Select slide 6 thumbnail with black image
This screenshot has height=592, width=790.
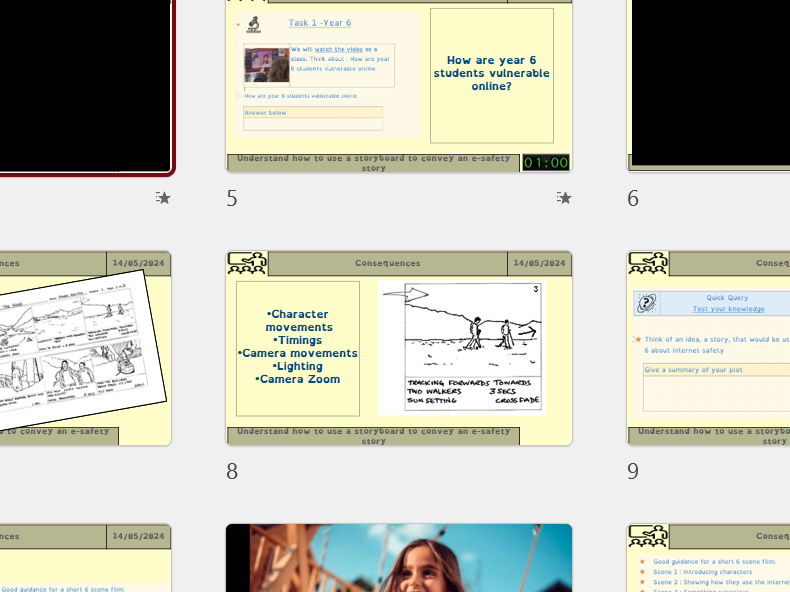[708, 86]
